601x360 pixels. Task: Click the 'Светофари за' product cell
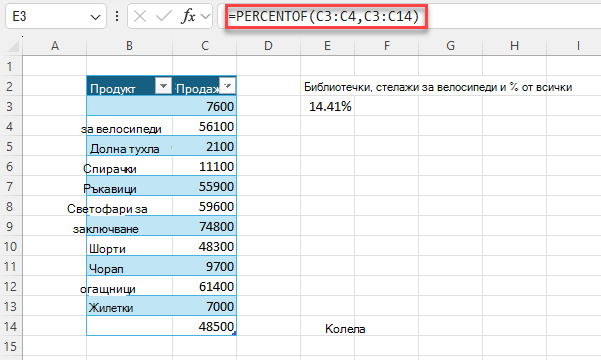coord(130,206)
